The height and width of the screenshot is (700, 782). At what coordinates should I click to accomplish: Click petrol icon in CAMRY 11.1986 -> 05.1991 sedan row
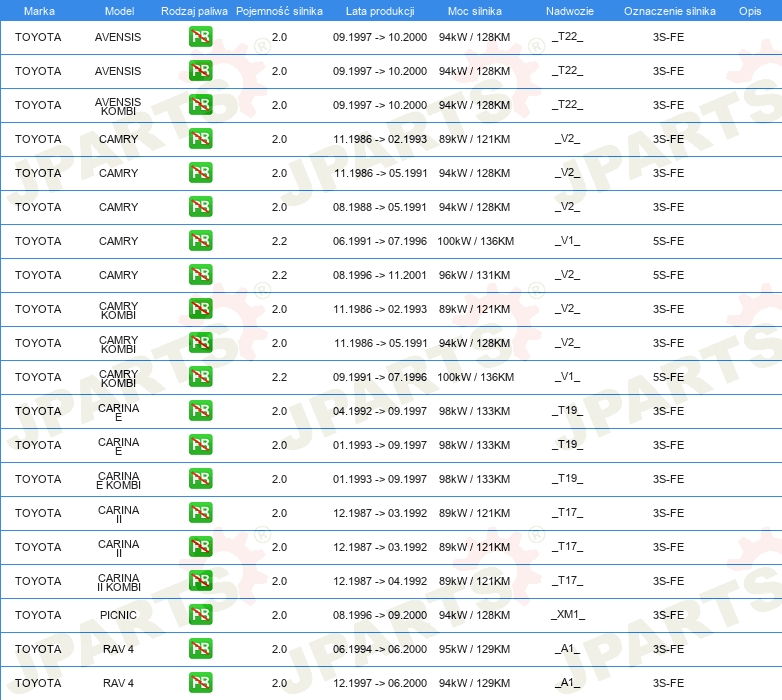click(x=200, y=173)
